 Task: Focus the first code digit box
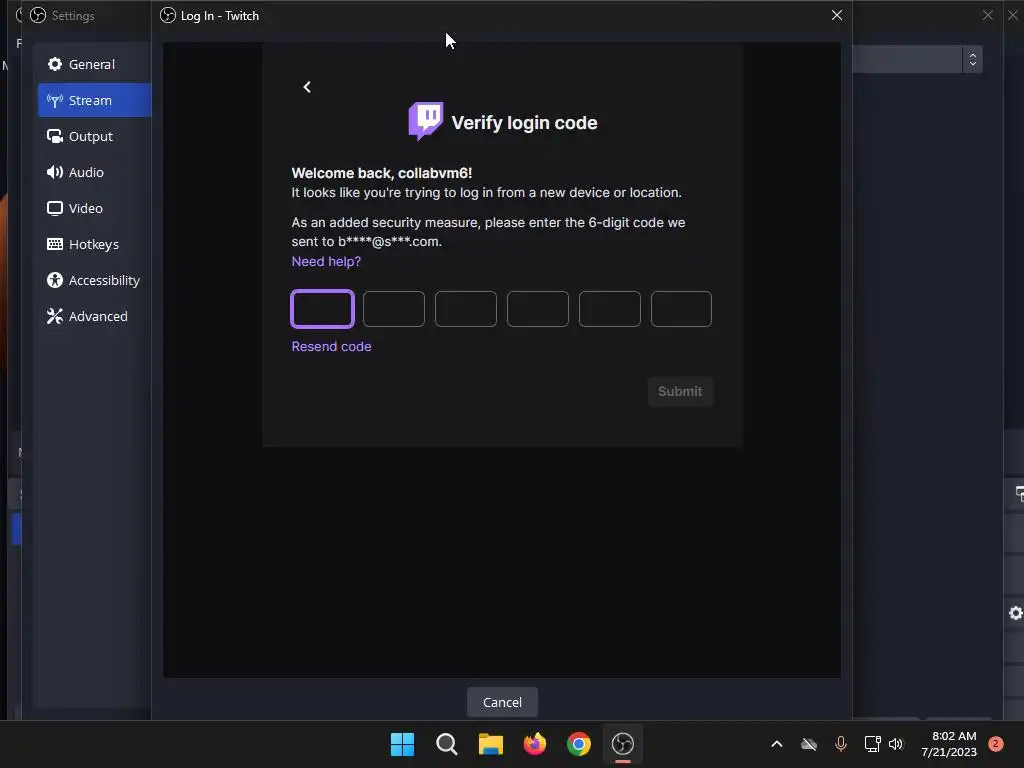coord(322,309)
